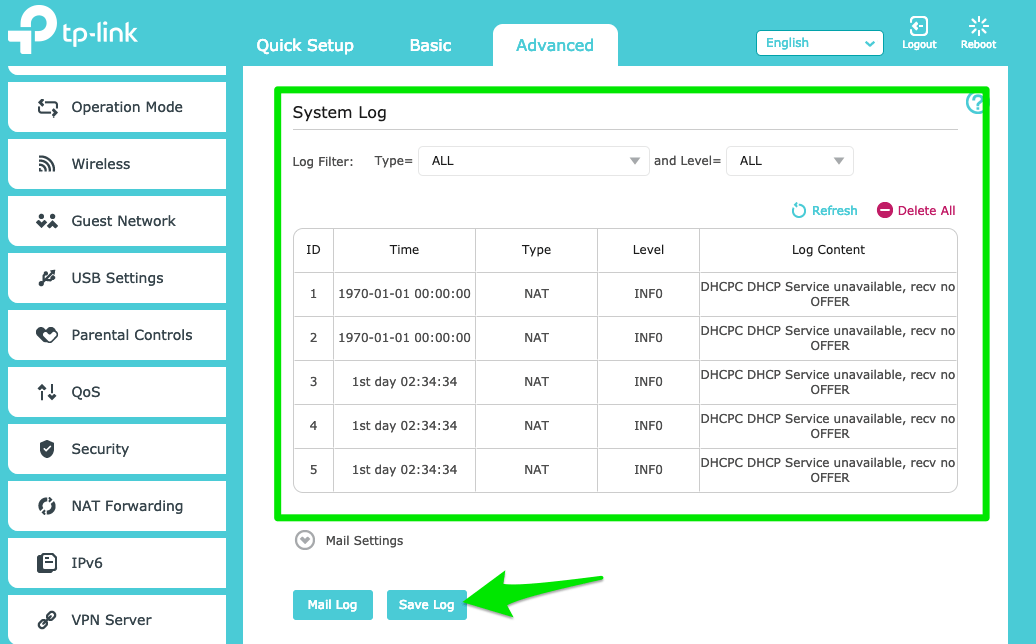Switch to the Basic tab
The image size is (1036, 644).
coord(430,46)
